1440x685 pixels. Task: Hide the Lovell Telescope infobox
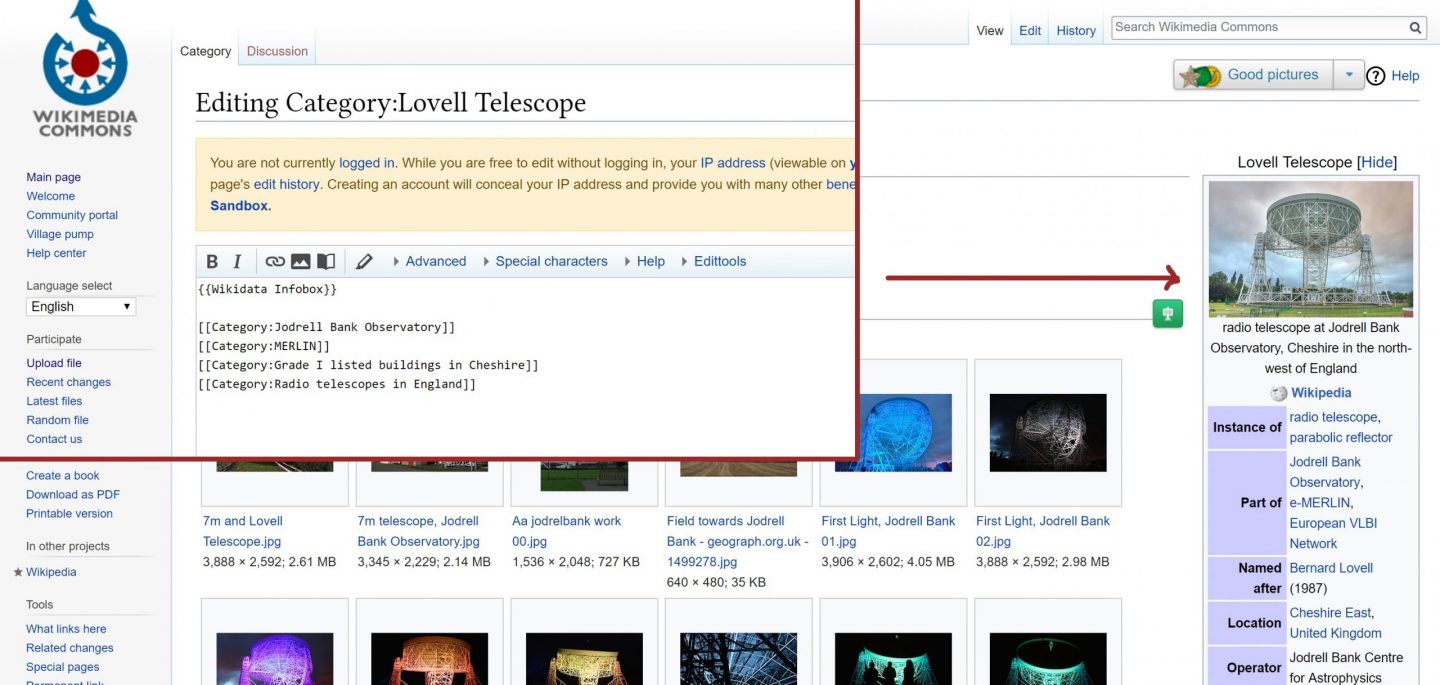pos(1377,161)
